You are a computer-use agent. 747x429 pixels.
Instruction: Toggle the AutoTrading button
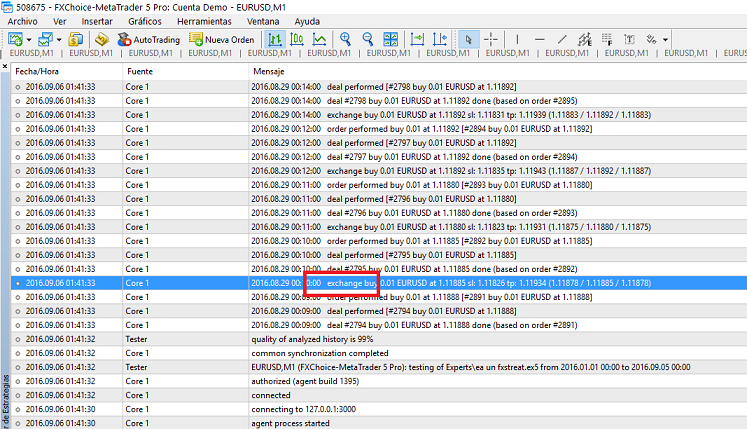[147, 39]
